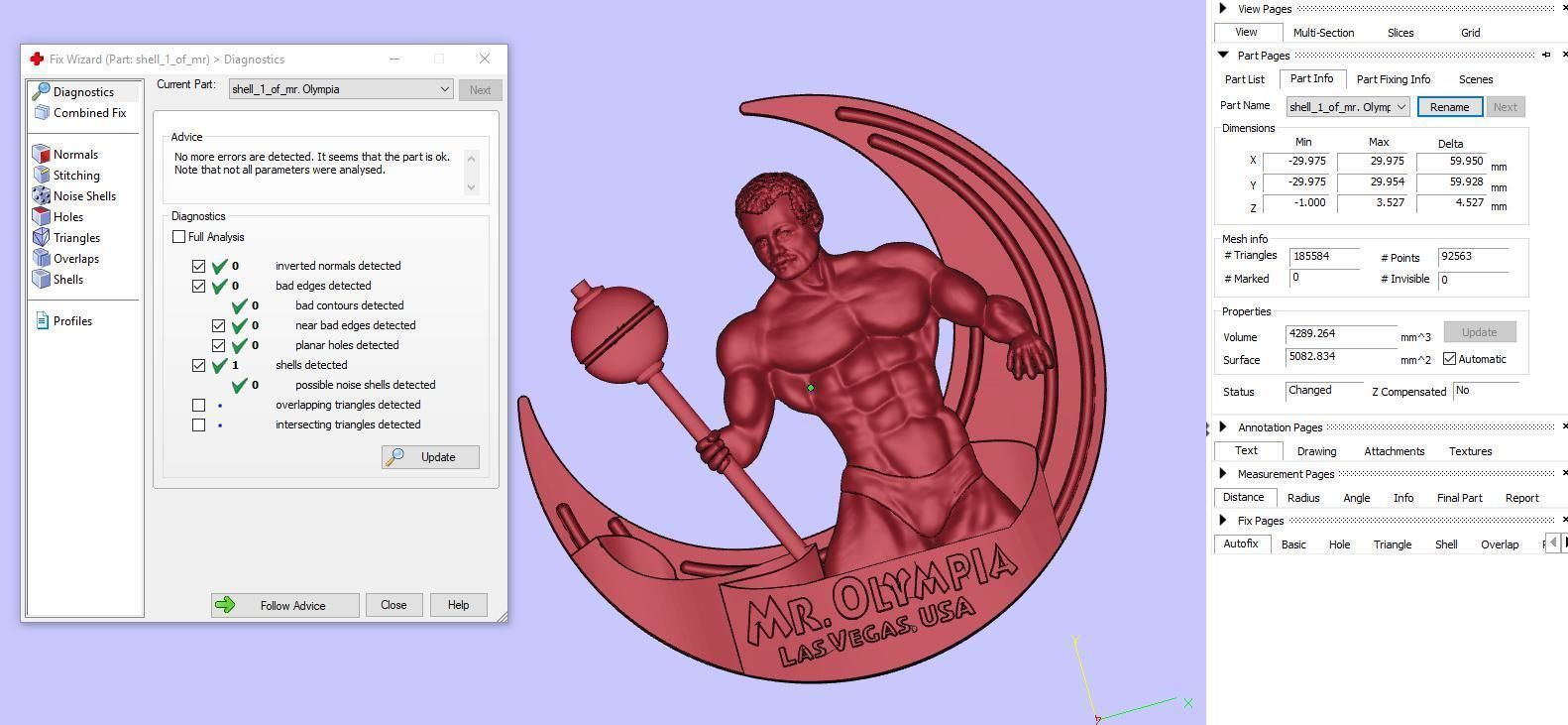Screen dimensions: 1568x725
Task: Open the Part Fixing Info tab
Action: click(x=1393, y=79)
